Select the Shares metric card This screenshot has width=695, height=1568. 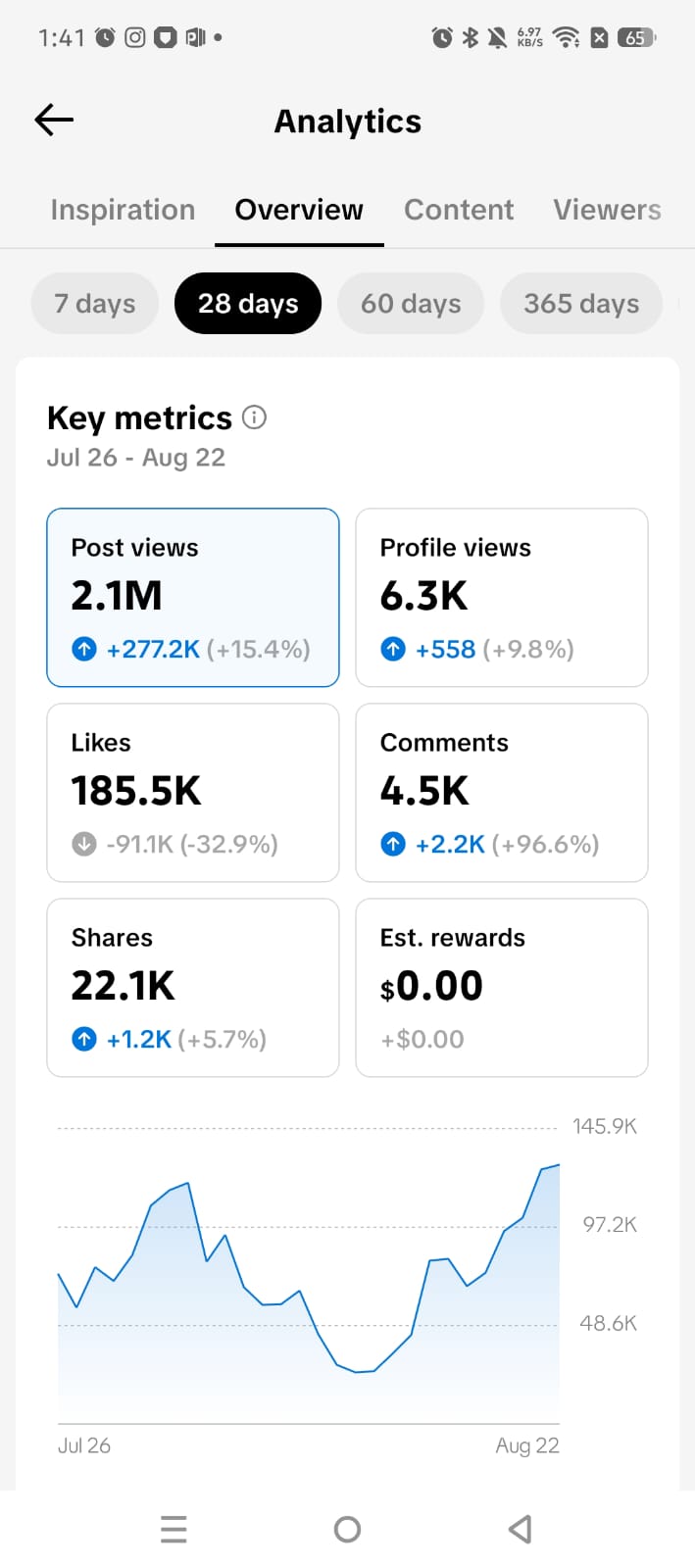point(193,988)
